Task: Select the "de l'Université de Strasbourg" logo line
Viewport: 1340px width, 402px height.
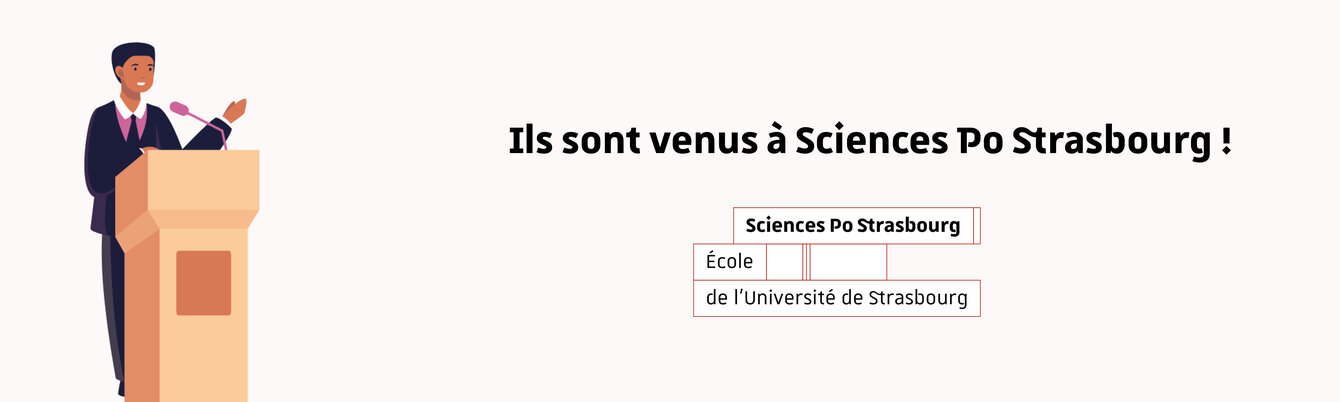Action: click(836, 298)
